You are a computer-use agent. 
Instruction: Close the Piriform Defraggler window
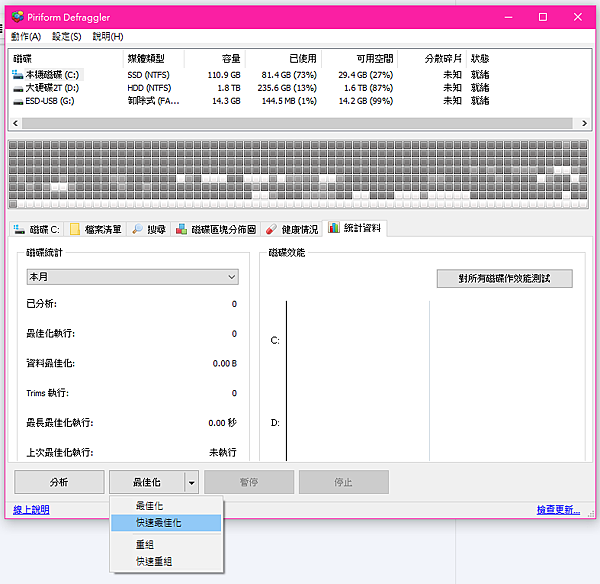point(577,17)
